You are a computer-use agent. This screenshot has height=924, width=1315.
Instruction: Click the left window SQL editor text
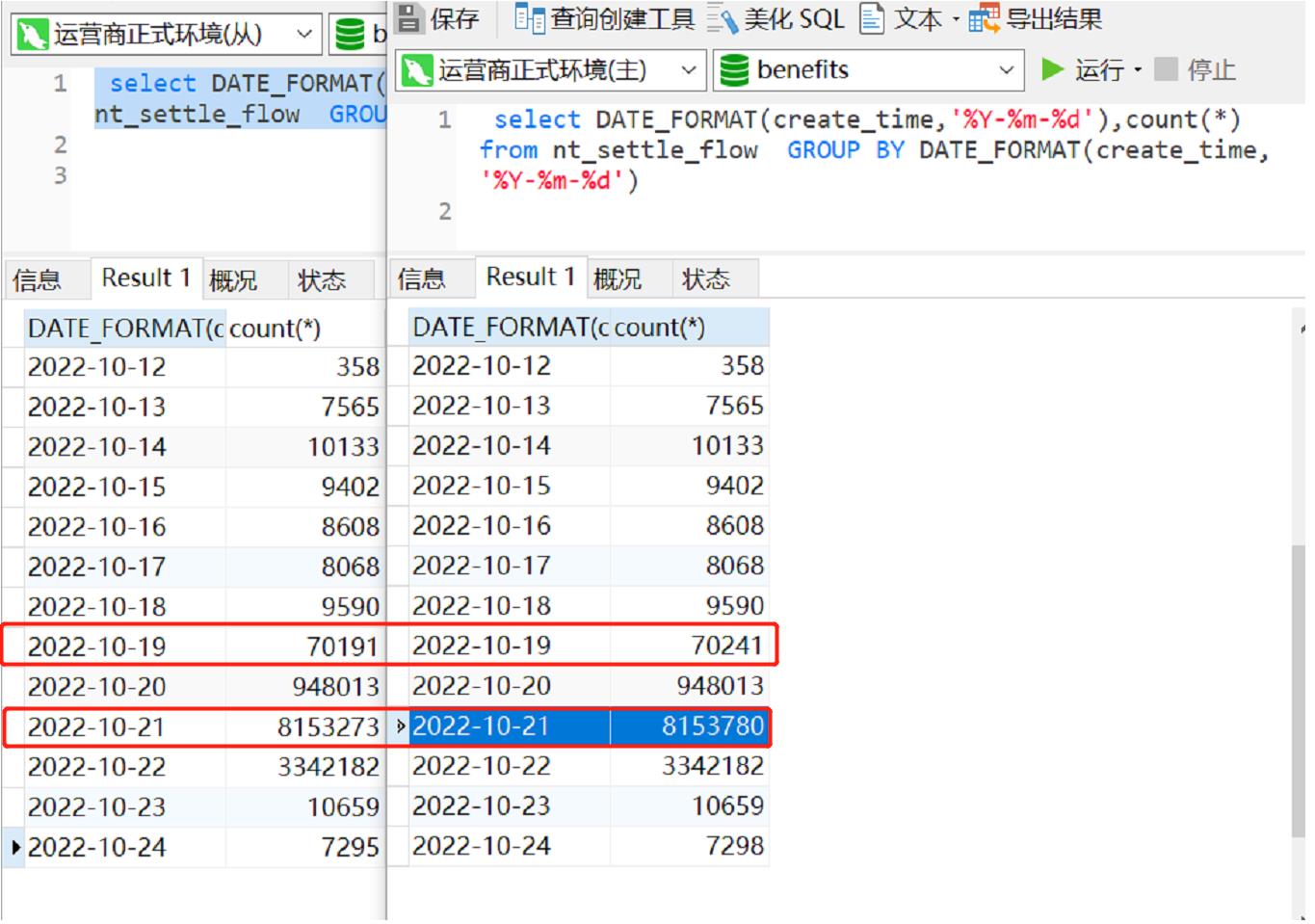(240, 98)
